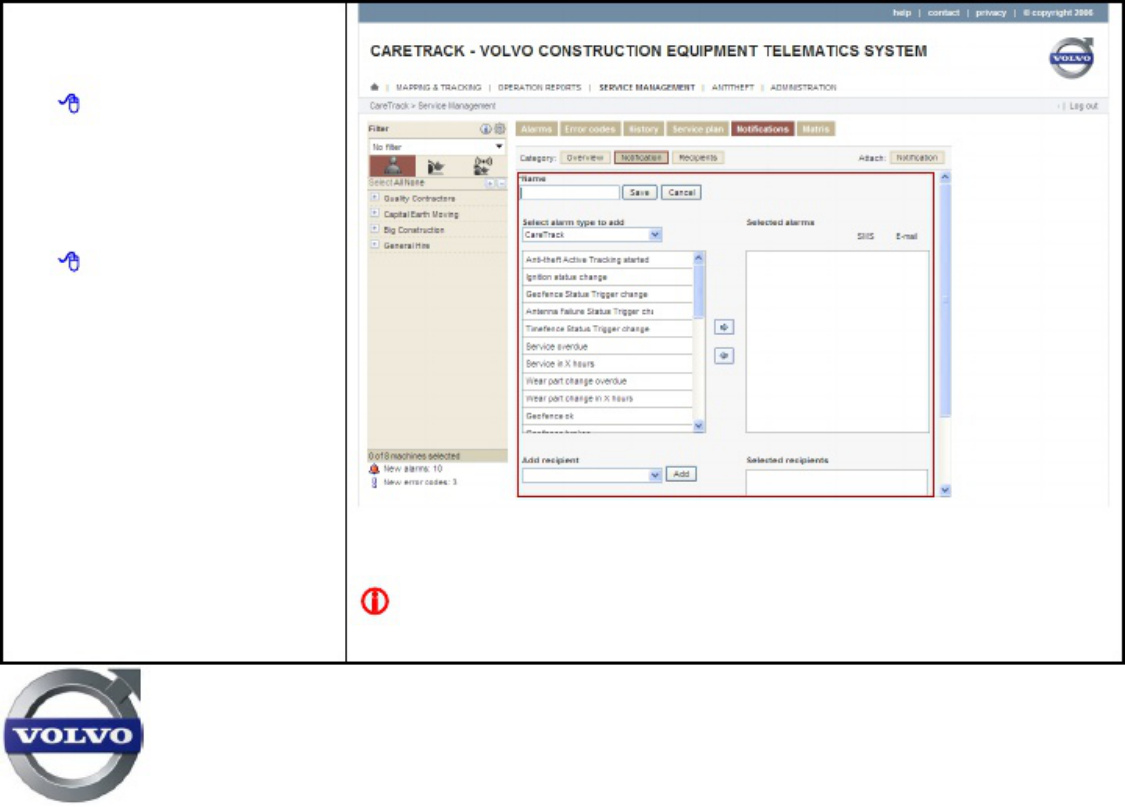
Task: Open Mapping & Tracking menu
Action: tap(438, 88)
